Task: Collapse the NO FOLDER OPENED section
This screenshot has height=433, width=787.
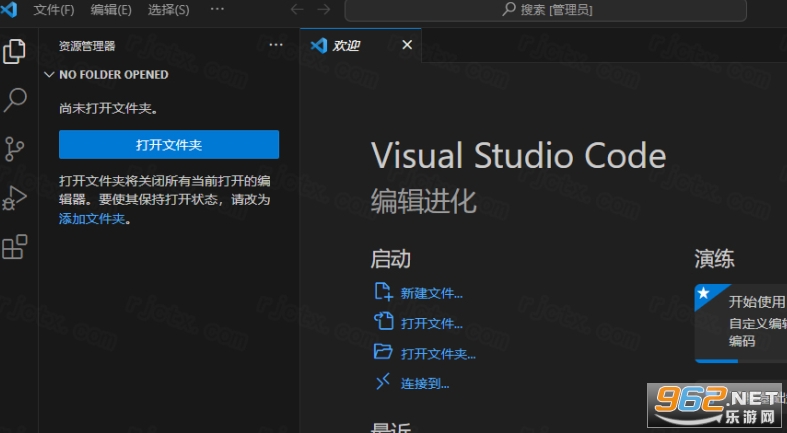Action: tap(49, 75)
